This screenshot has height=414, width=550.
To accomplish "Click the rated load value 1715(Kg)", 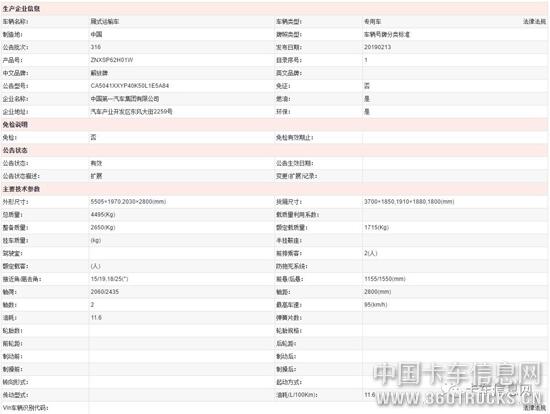I will tap(376, 227).
